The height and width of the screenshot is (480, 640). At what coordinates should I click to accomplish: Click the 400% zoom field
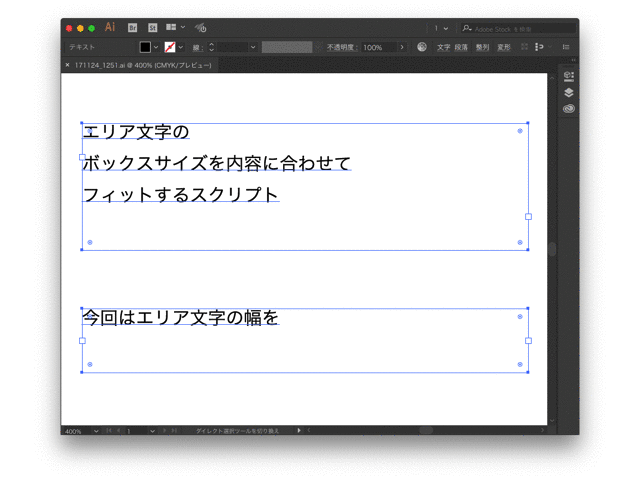[x=78, y=431]
